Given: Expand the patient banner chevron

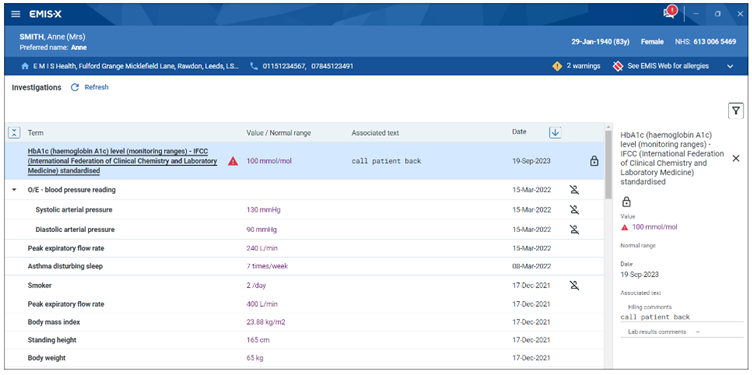Looking at the screenshot, I should coord(730,66).
